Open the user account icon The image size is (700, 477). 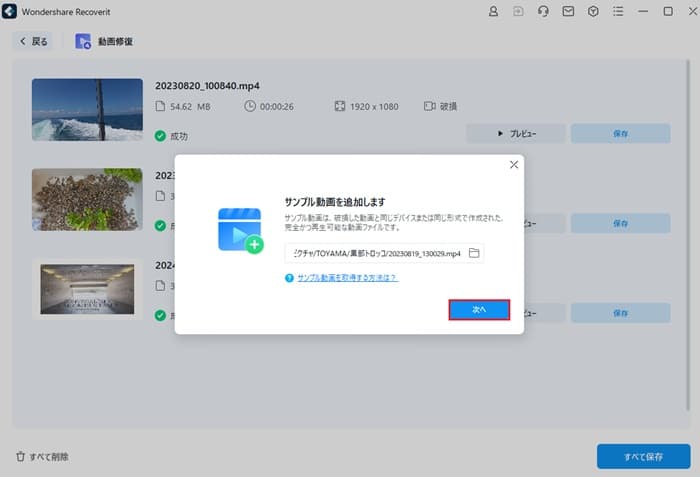493,11
